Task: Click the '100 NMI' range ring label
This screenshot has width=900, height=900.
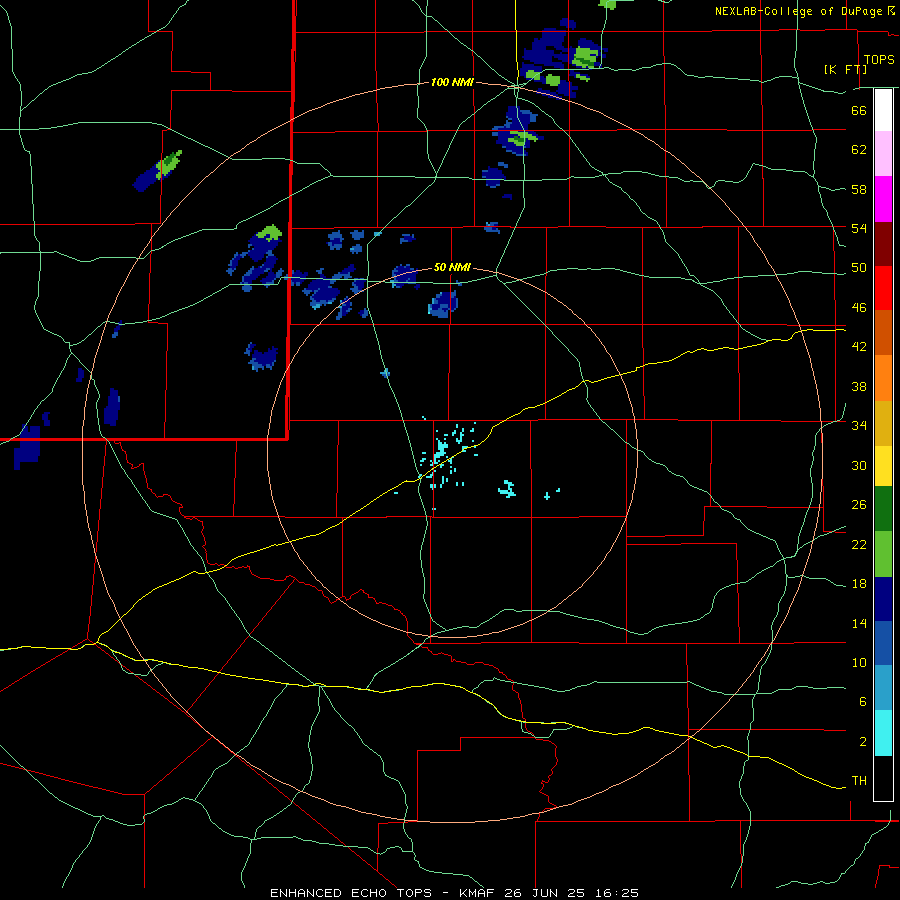Action: (452, 82)
